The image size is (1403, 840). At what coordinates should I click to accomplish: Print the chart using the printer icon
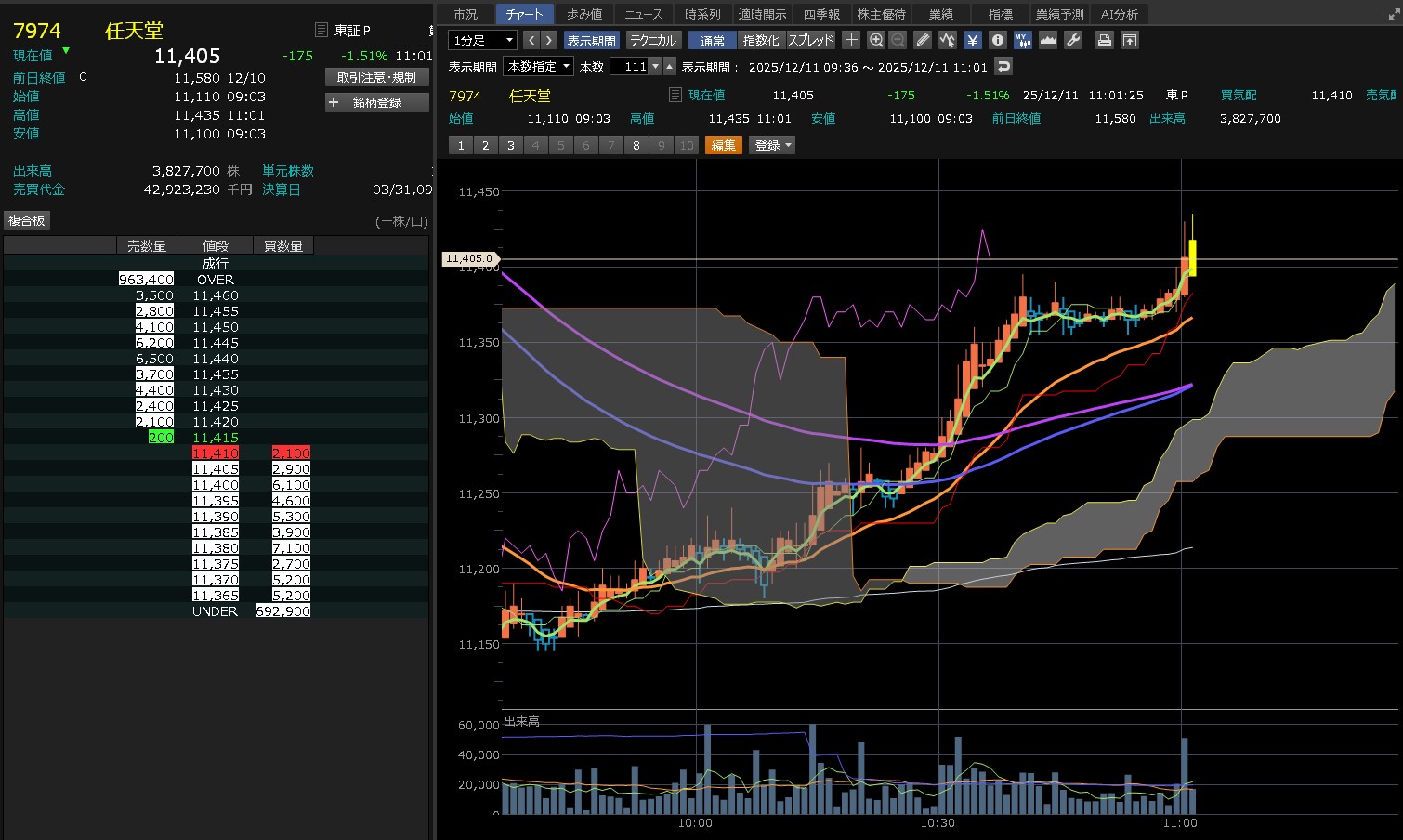coord(1104,40)
